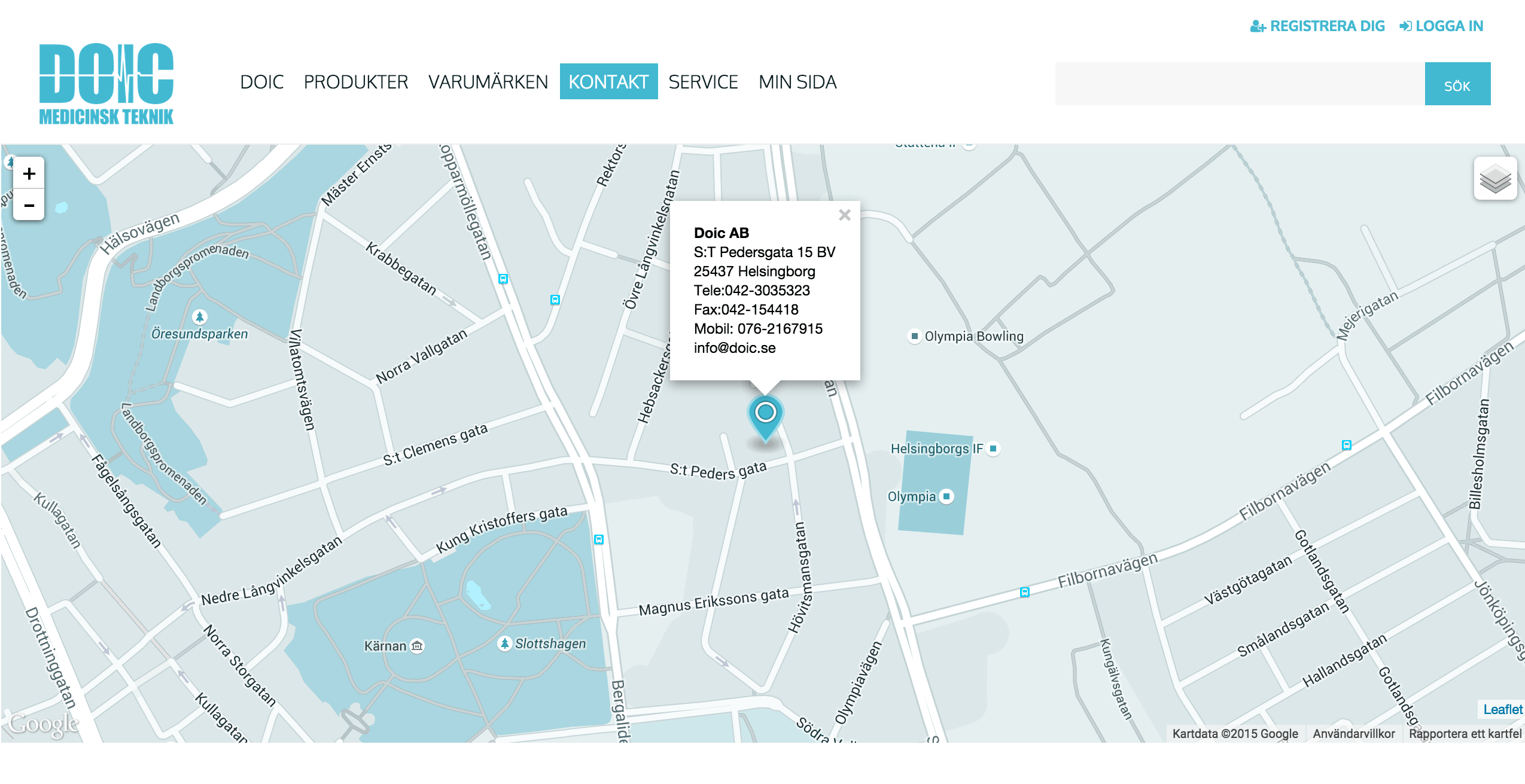Image resolution: width=1525 pixels, height=784 pixels.
Task: Click the LOGGA IN link
Action: point(1441,26)
